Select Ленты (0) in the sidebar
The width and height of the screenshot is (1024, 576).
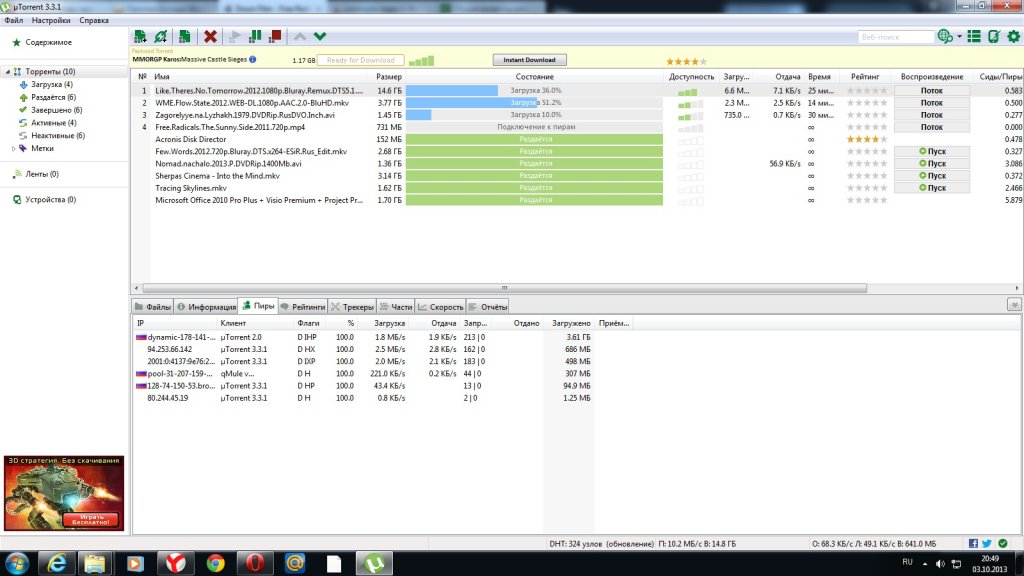coord(42,174)
